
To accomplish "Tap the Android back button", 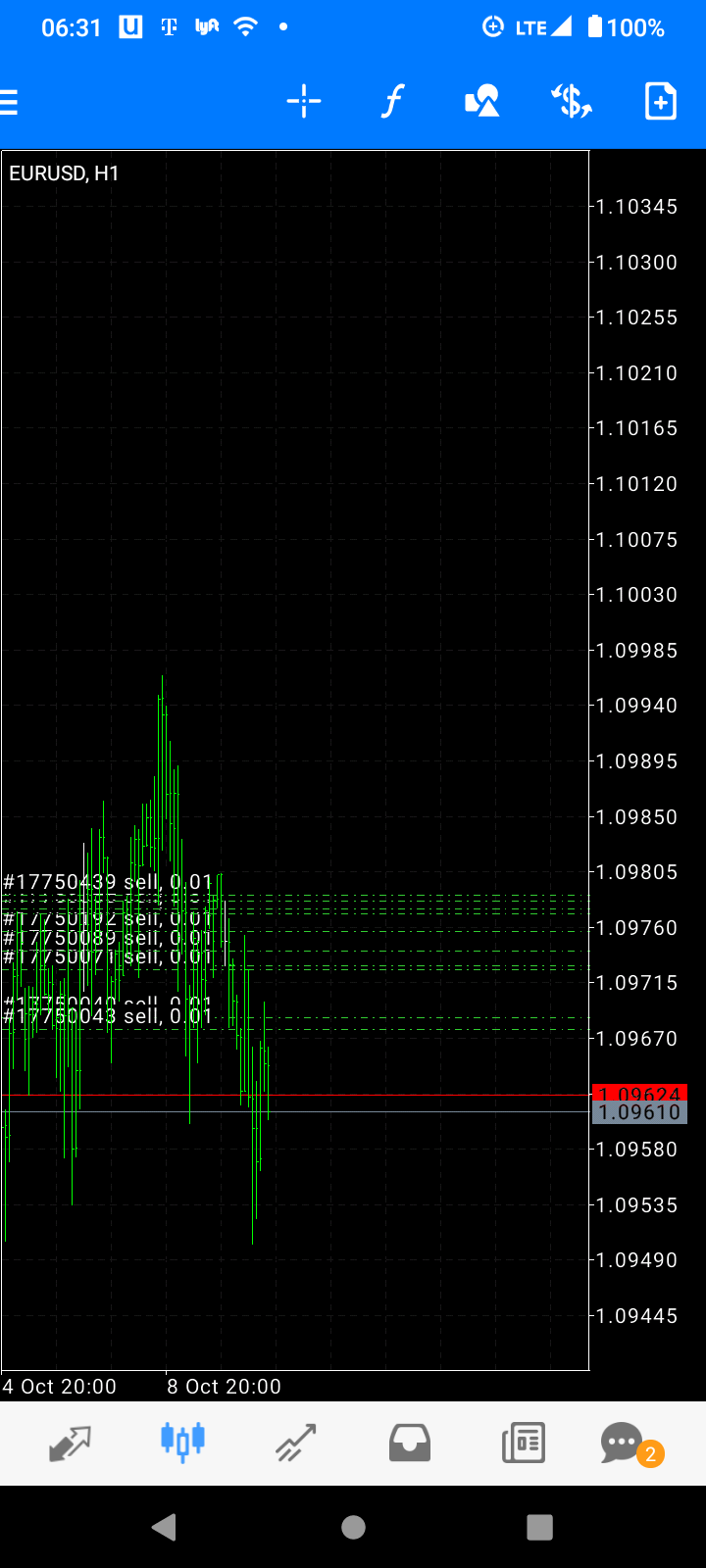I will pyautogui.click(x=165, y=1527).
